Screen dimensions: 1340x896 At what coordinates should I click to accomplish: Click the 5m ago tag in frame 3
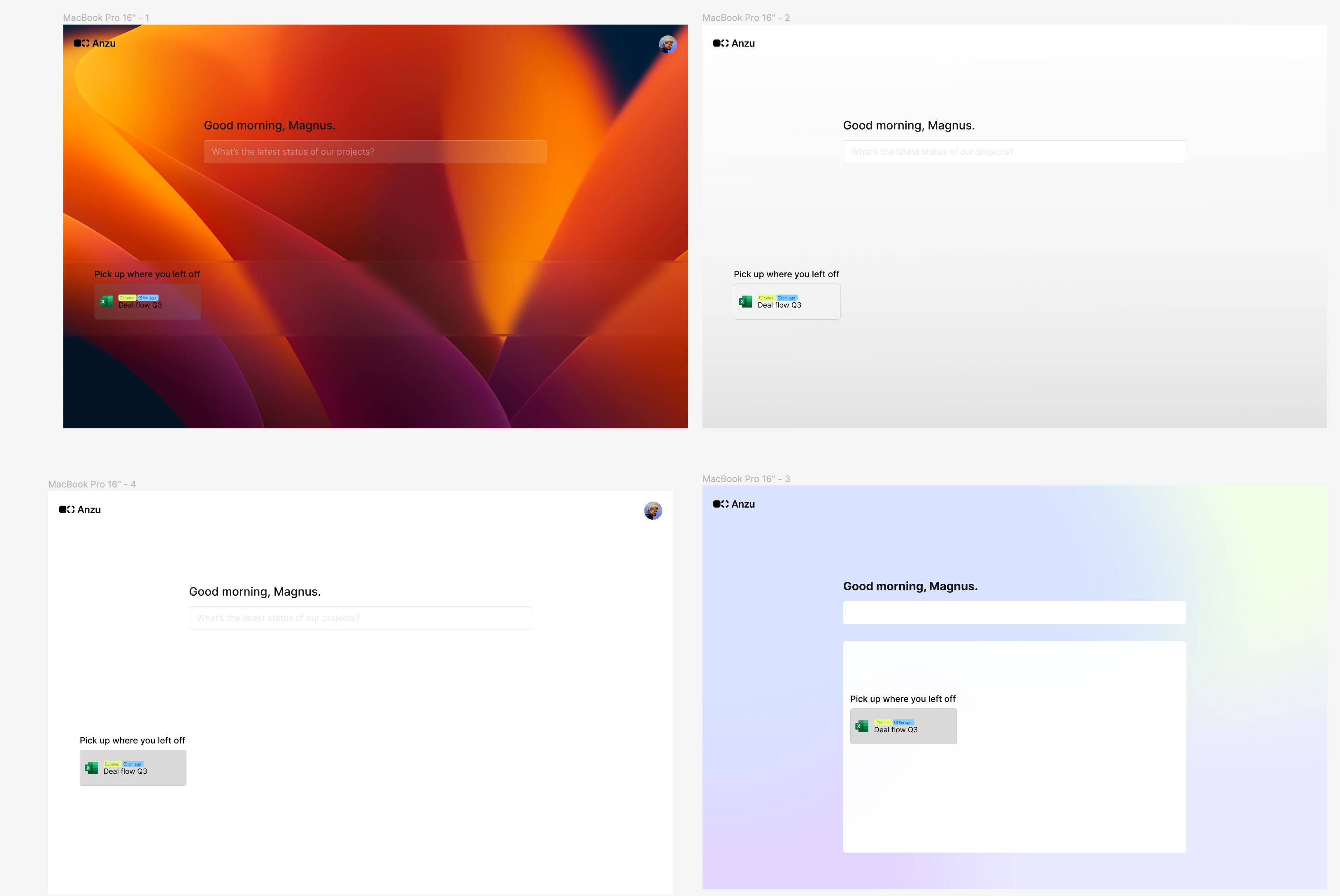tap(903, 722)
